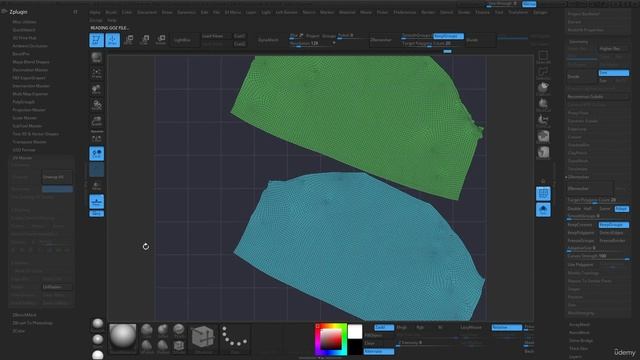Toggle Adapt in ZRemesher options
Viewport: 640px width, 360px height.
click(622, 209)
